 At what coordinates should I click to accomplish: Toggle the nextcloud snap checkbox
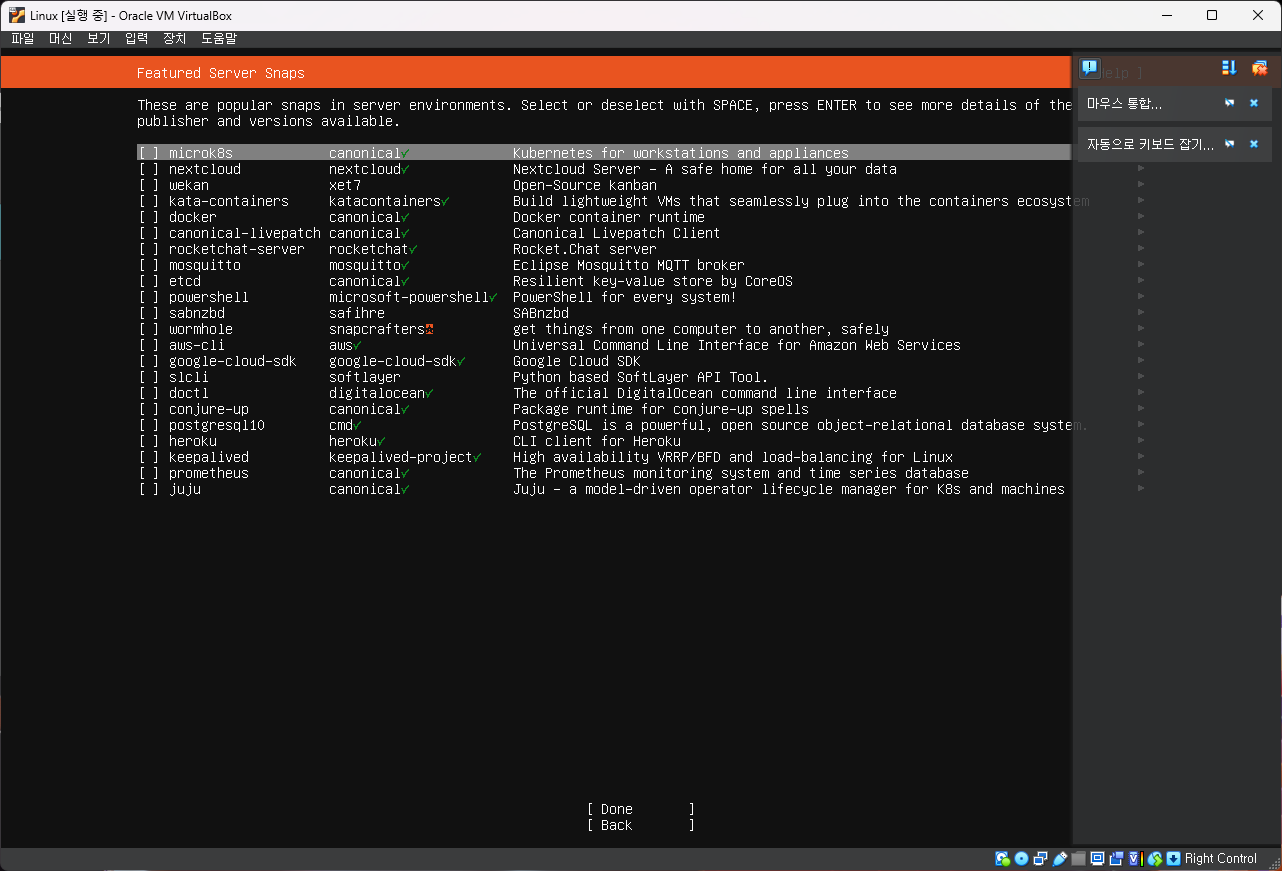148,169
